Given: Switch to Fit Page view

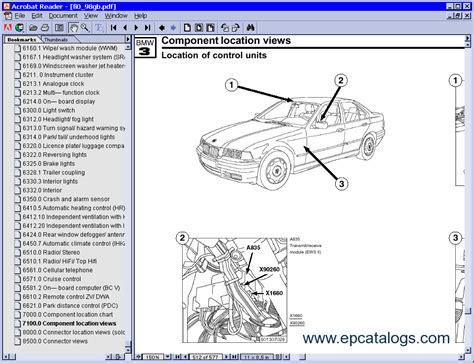Looking at the screenshot, I should point(199,28).
